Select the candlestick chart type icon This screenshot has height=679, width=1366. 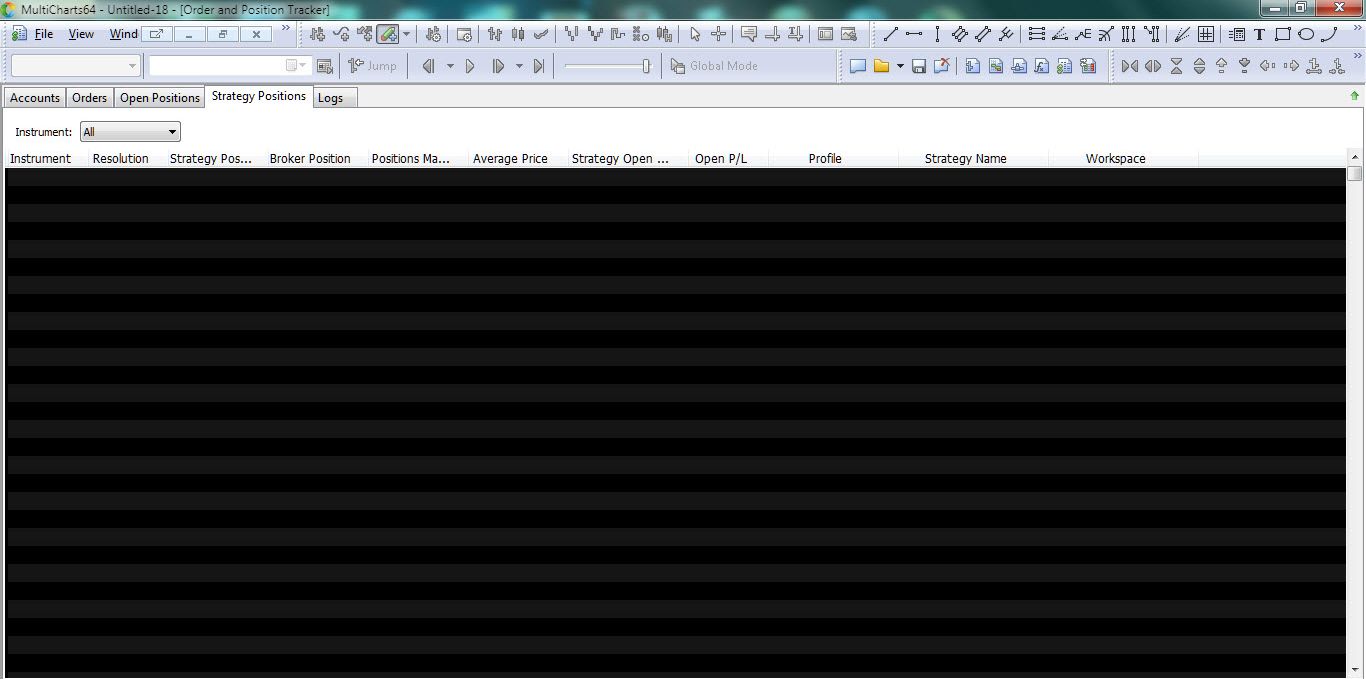(518, 34)
